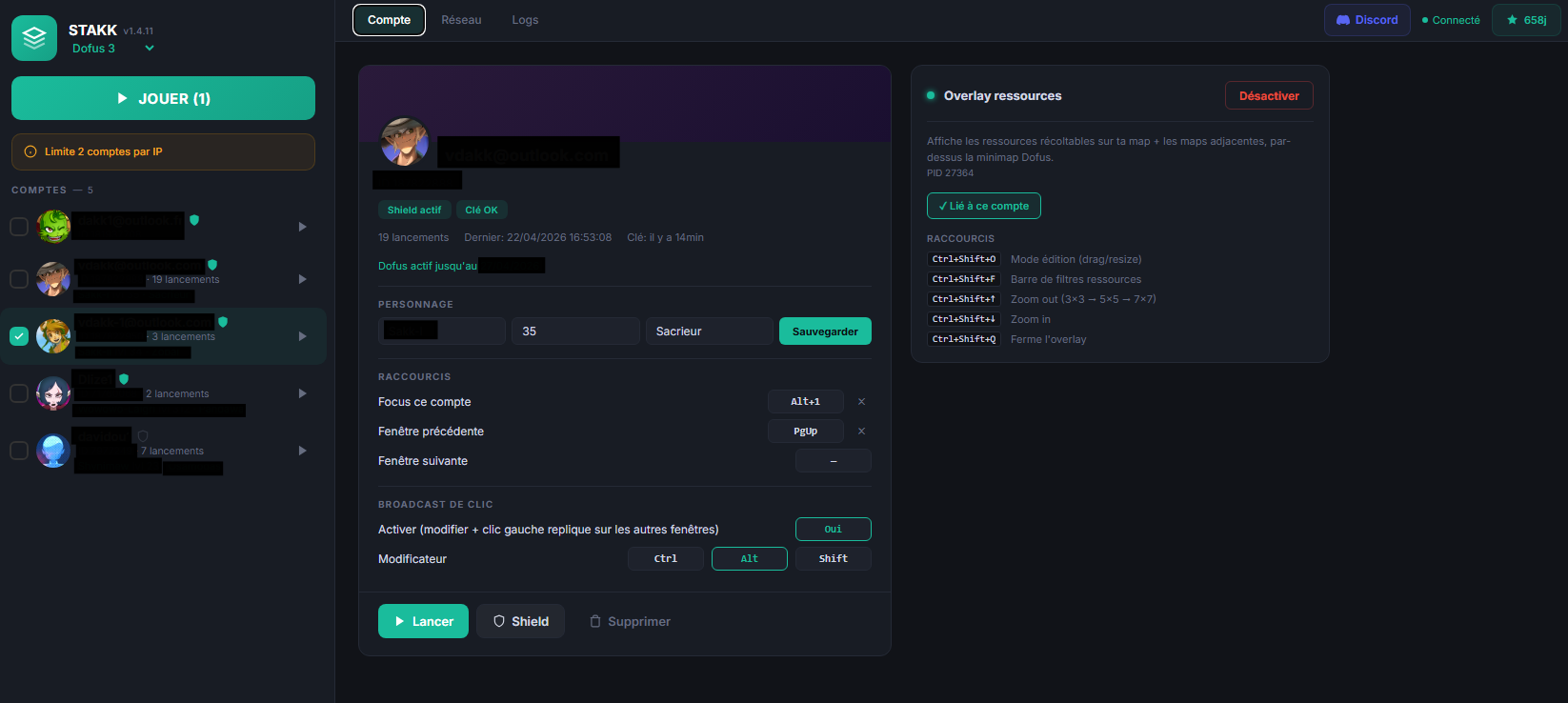Click the shield icon on the 19 lancements account
Image resolution: width=1568 pixels, height=703 pixels.
click(x=212, y=265)
